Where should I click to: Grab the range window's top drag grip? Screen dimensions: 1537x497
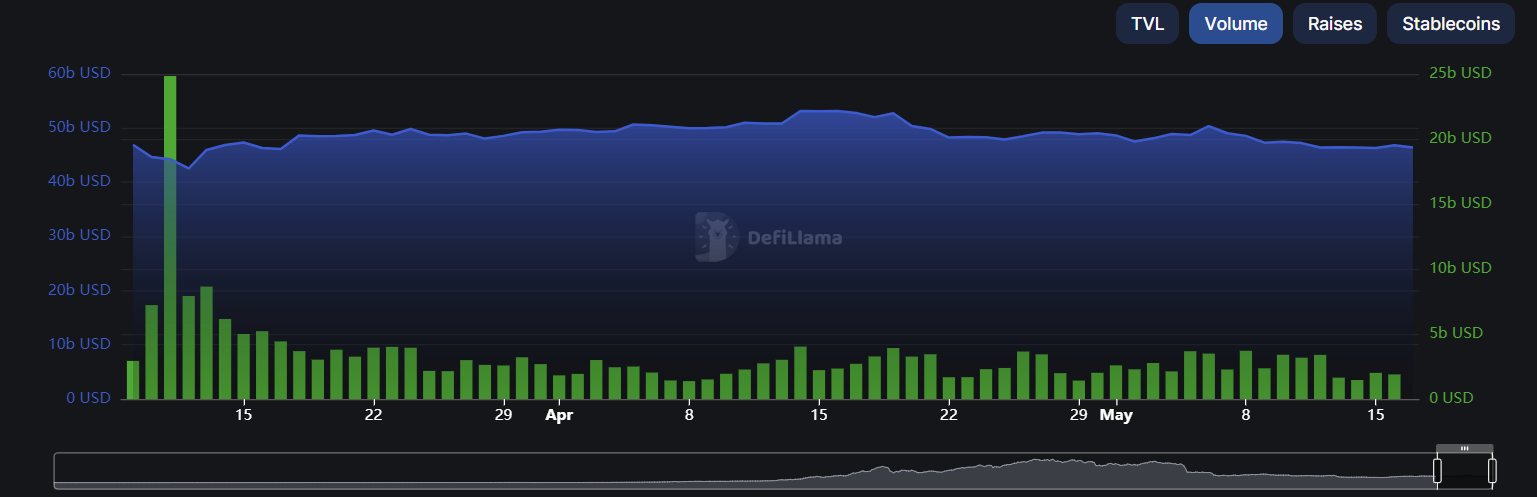pyautogui.click(x=1465, y=448)
